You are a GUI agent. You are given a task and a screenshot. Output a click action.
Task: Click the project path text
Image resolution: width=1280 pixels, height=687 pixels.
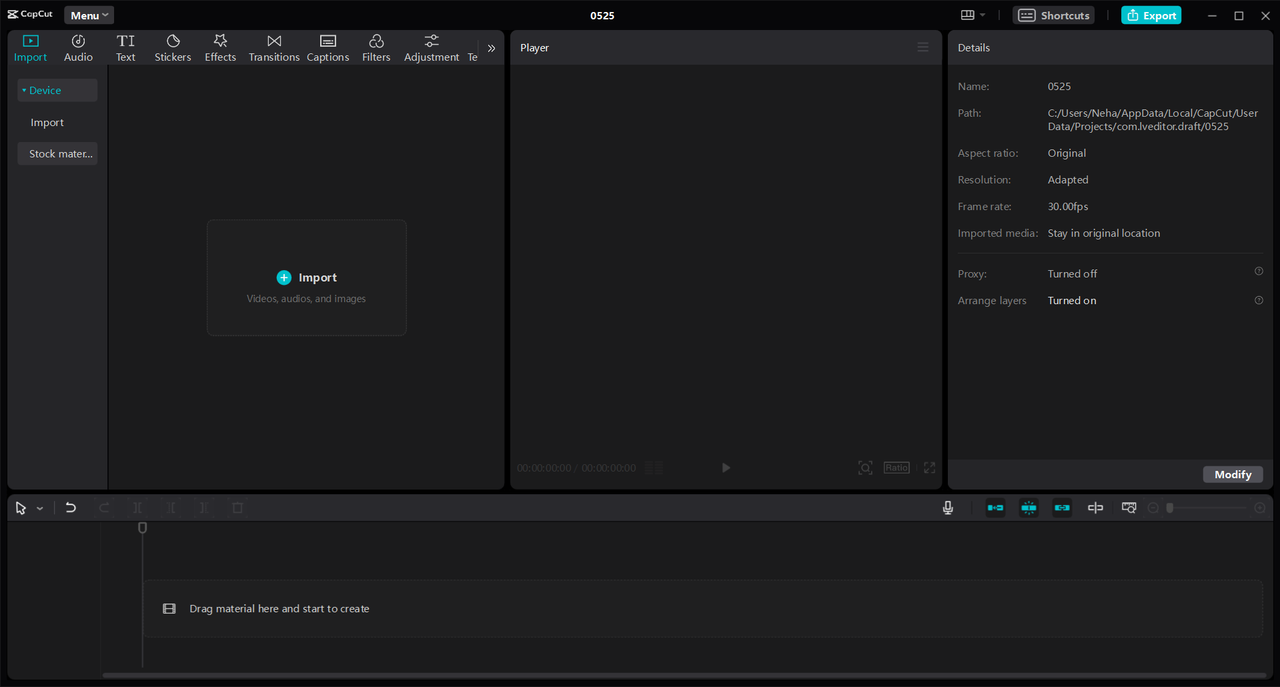point(1153,120)
